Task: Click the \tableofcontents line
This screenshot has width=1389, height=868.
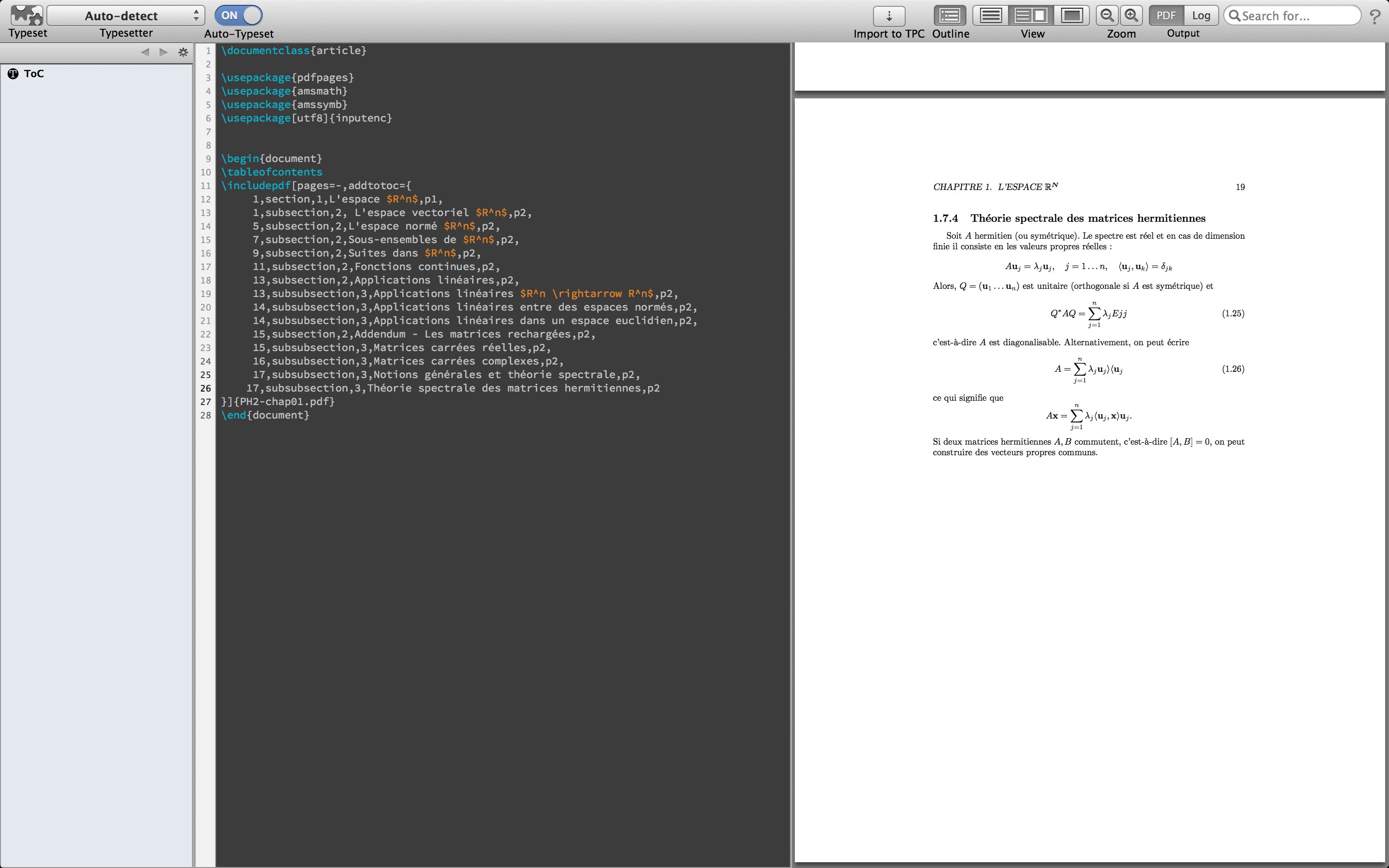Action: tap(272, 172)
